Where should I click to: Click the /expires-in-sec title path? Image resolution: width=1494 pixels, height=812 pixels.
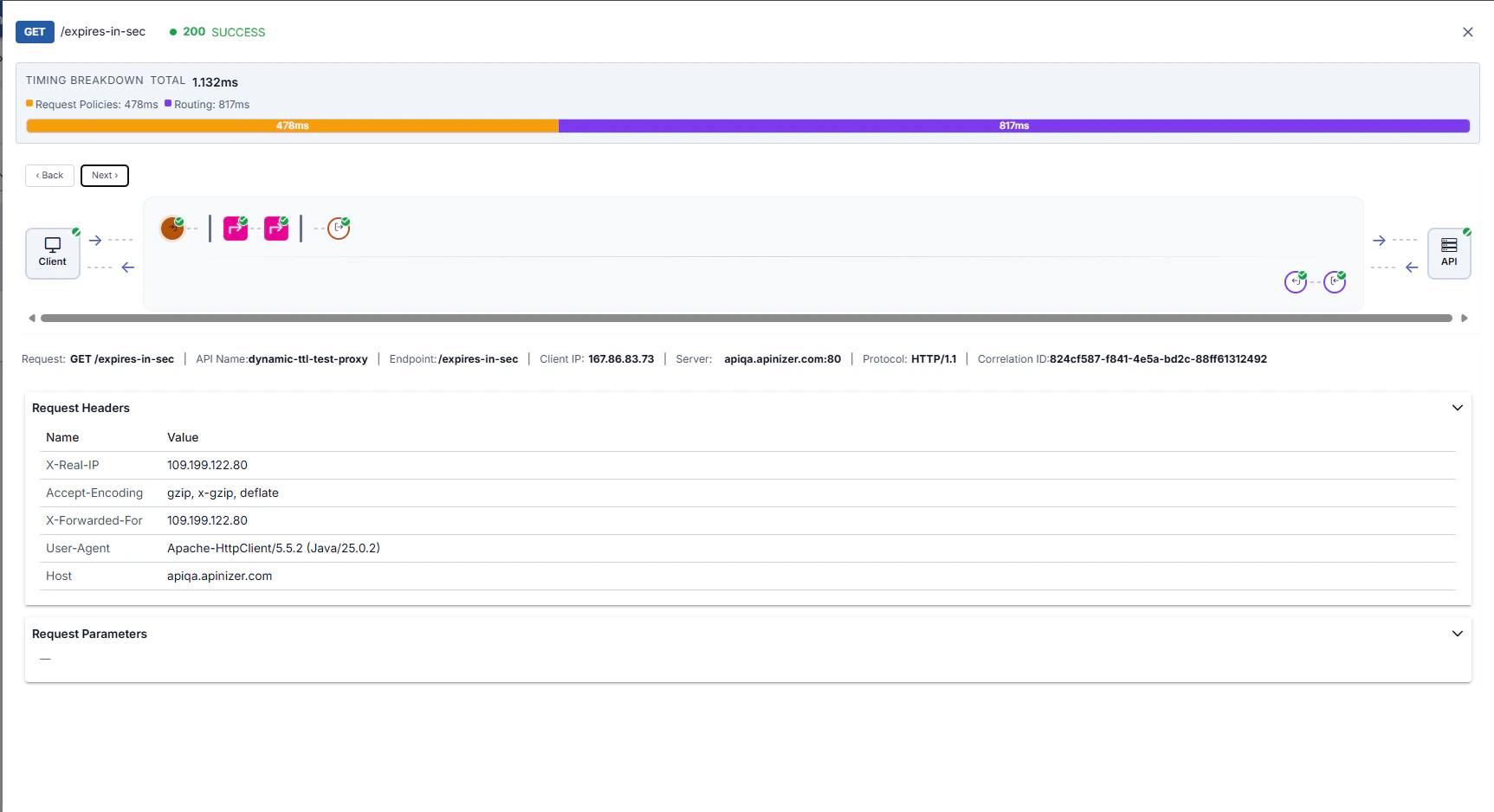[103, 32]
